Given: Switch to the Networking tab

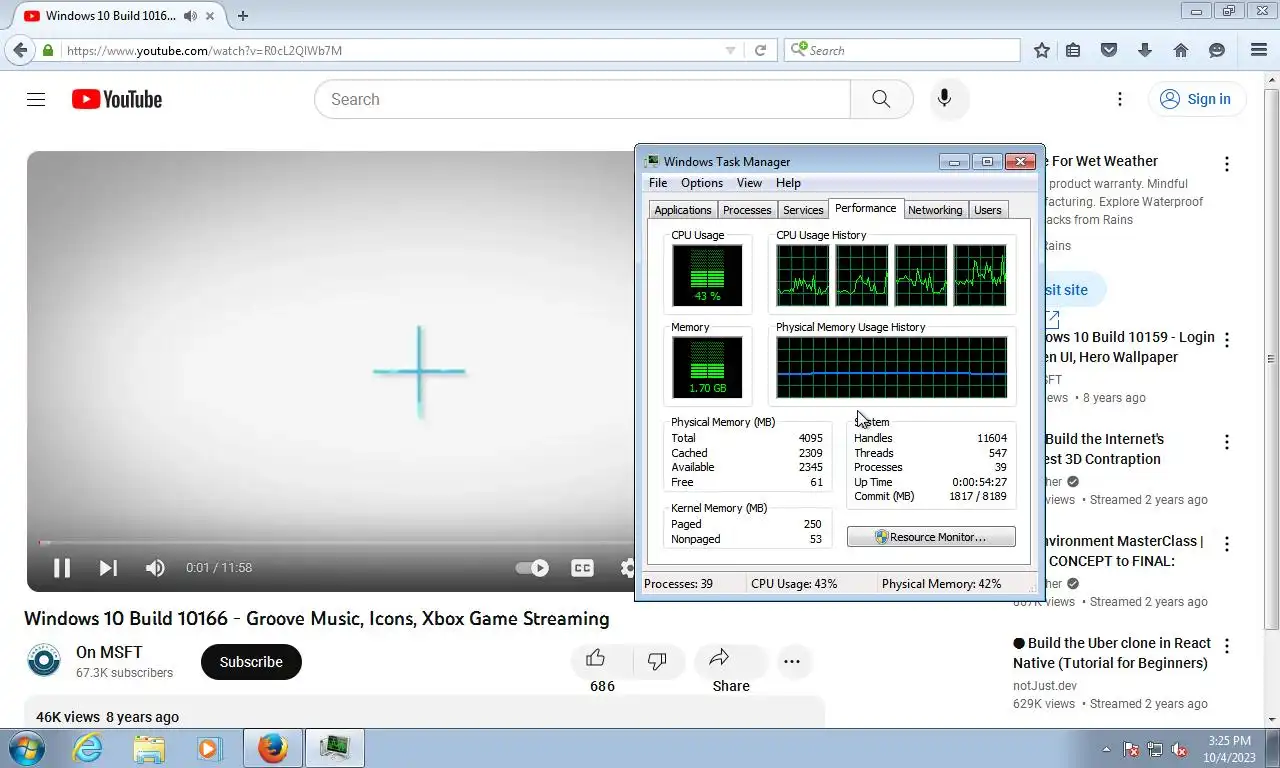Looking at the screenshot, I should [935, 210].
